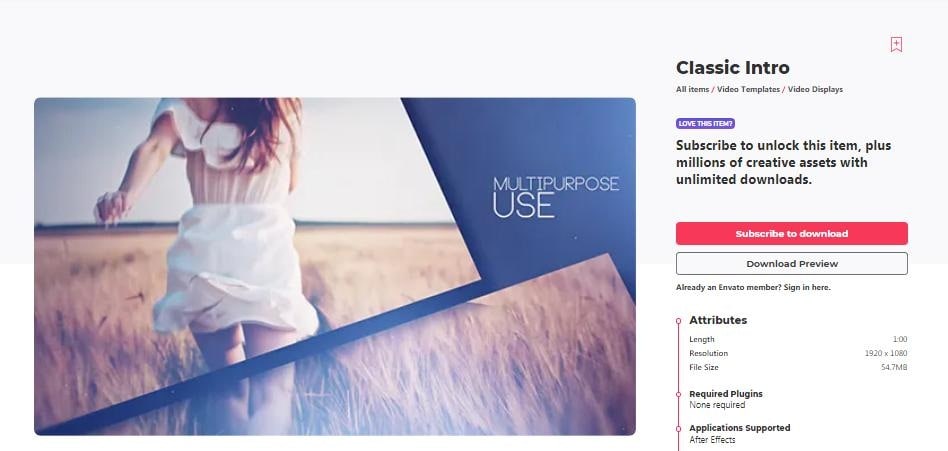Select the Attributes heading

(x=718, y=320)
